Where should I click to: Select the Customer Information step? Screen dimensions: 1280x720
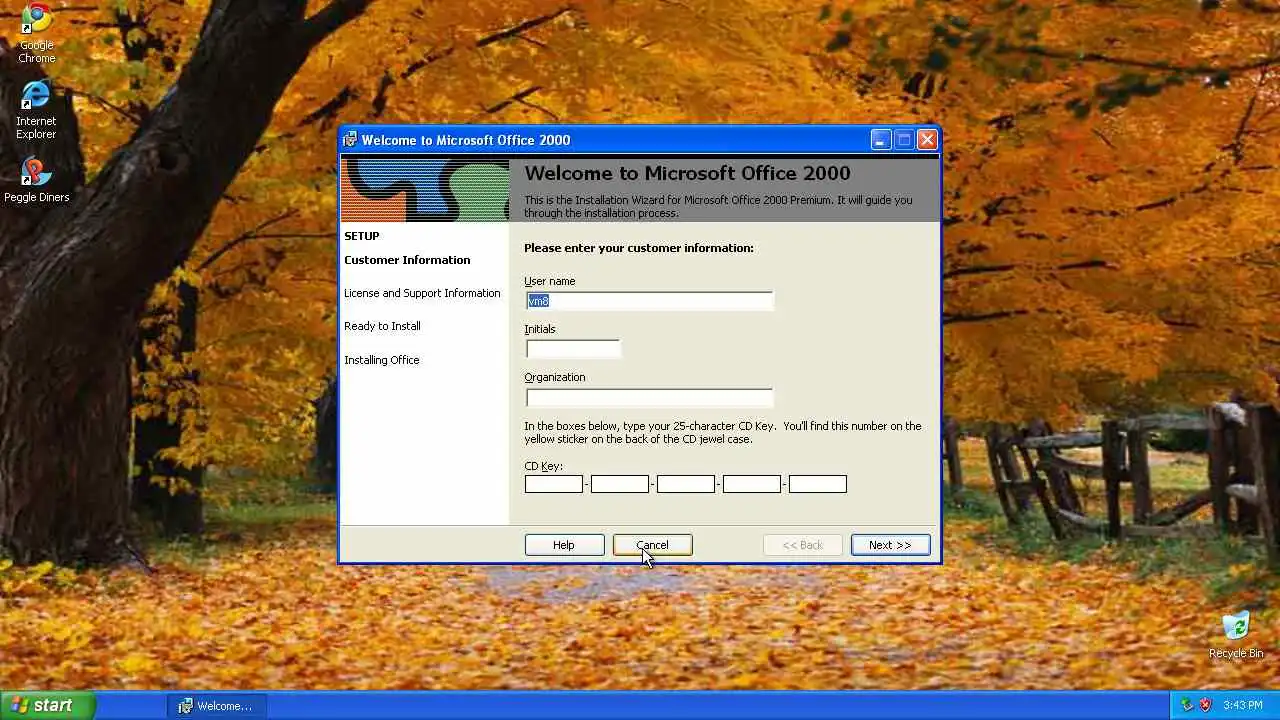407,260
